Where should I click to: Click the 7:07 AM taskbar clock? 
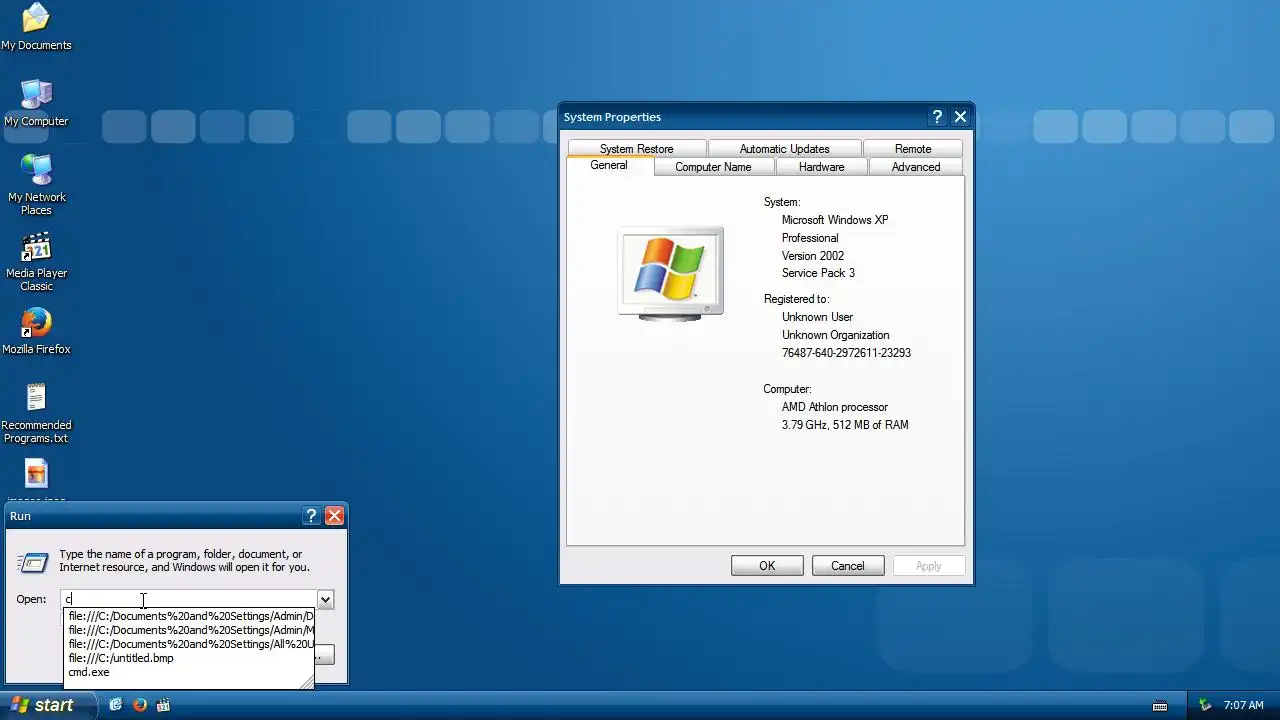[1243, 706]
